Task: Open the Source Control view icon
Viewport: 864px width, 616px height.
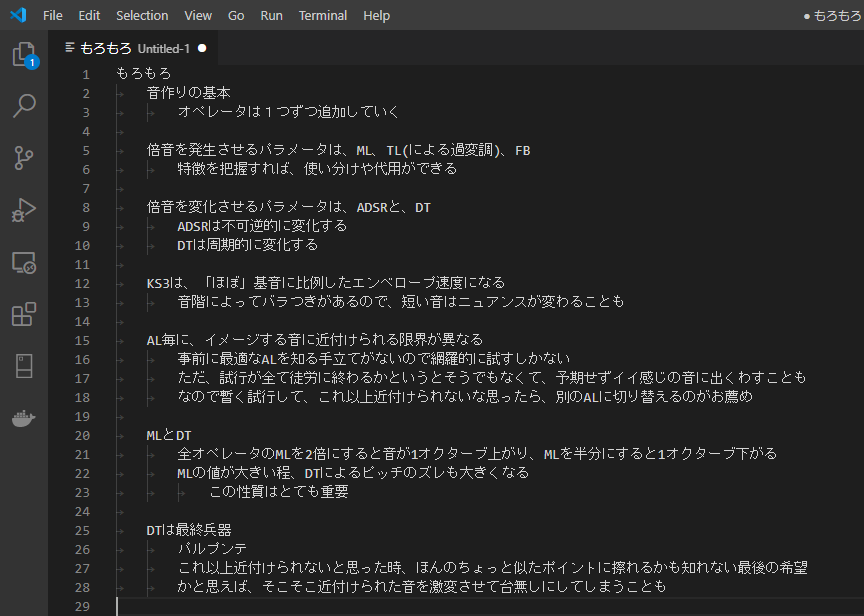Action: (x=24, y=158)
